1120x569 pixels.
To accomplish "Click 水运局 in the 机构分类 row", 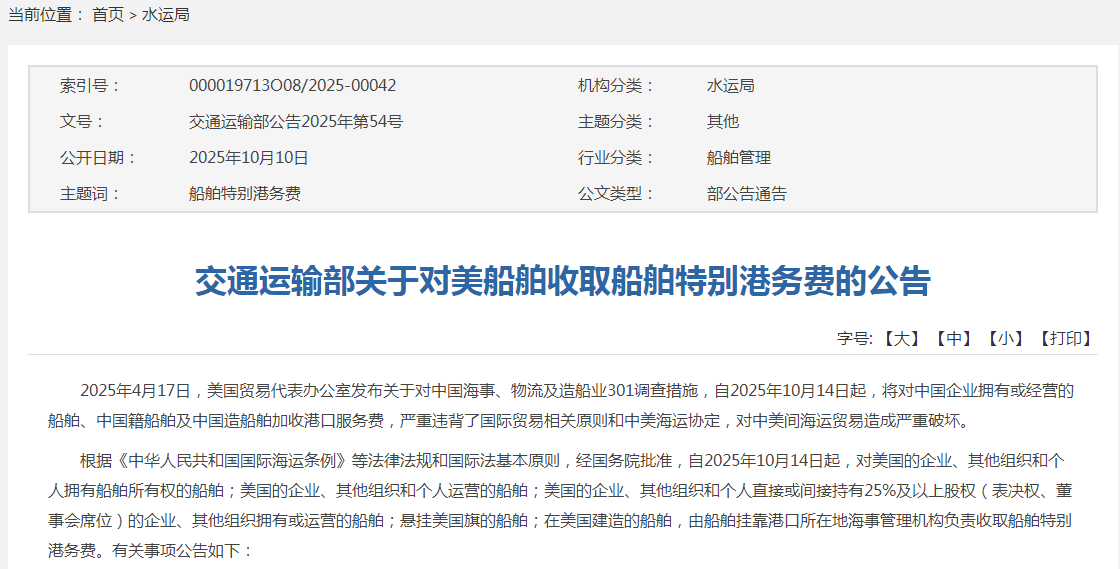I will pos(730,86).
